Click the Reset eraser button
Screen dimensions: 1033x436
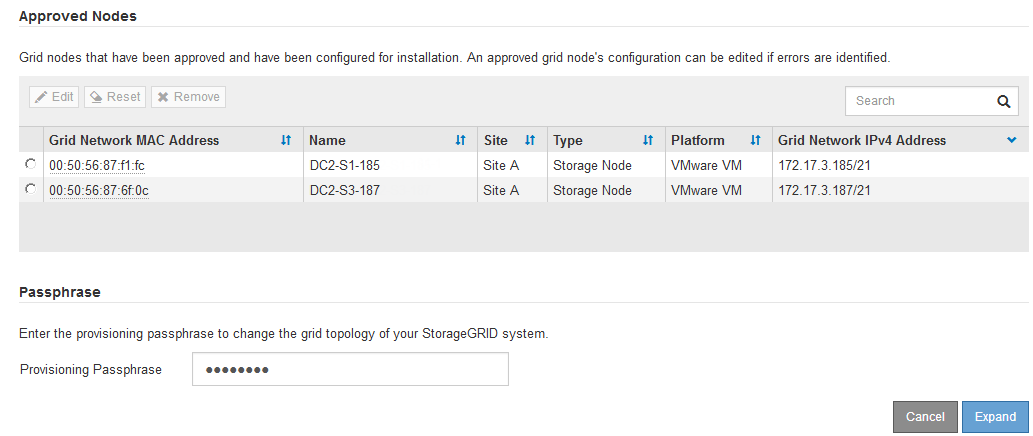[x=115, y=97]
